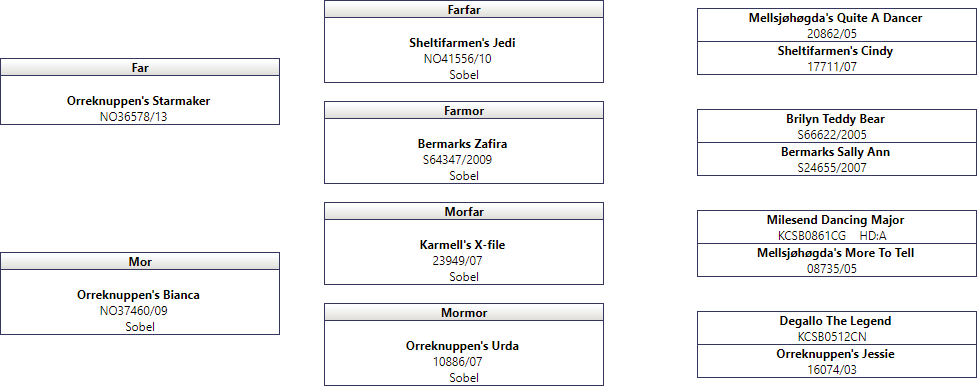
Task: Click Sheltifarmen's Cindy ancestor name
Action: [835, 51]
